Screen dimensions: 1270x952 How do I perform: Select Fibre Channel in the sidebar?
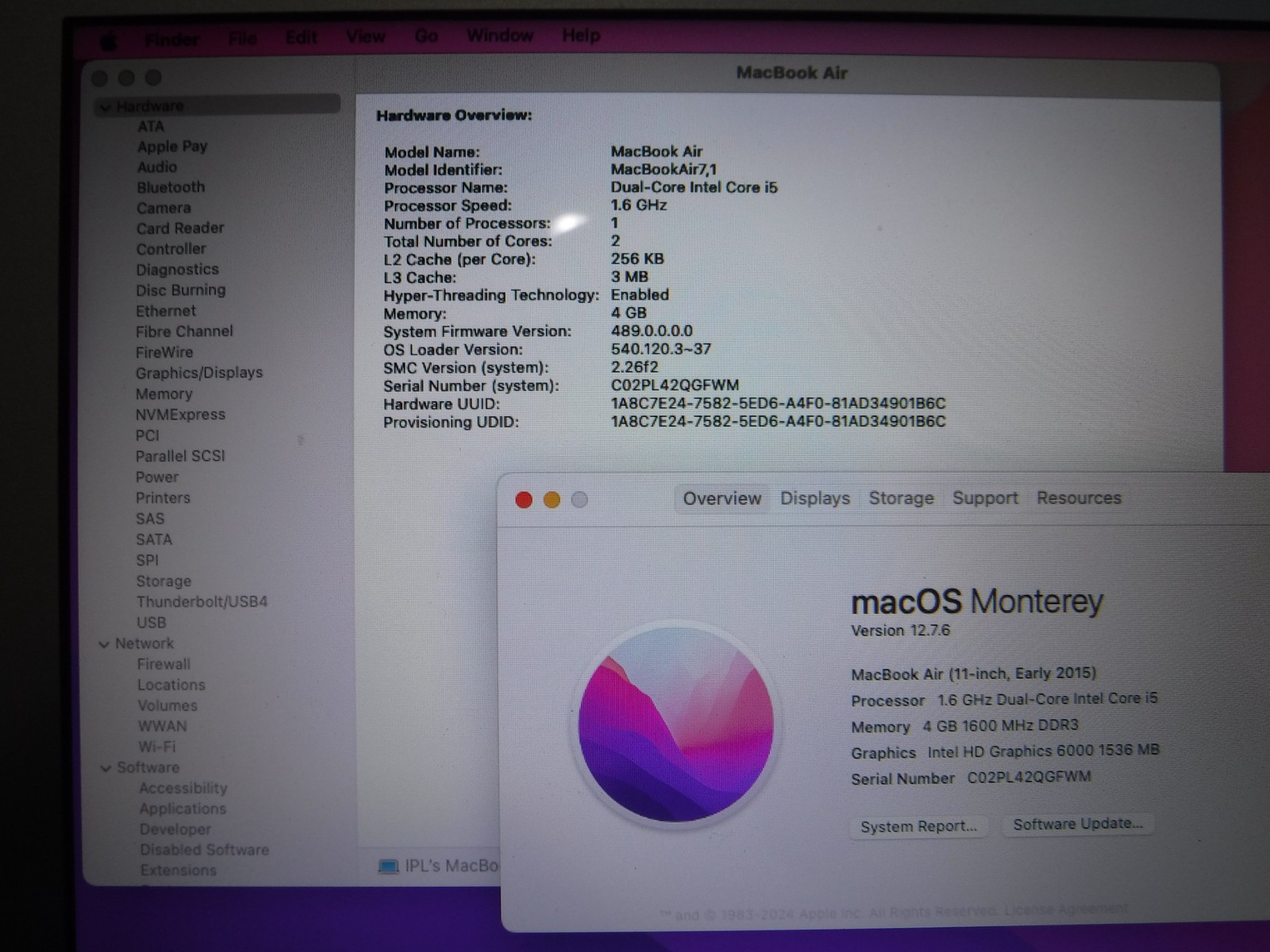[184, 332]
